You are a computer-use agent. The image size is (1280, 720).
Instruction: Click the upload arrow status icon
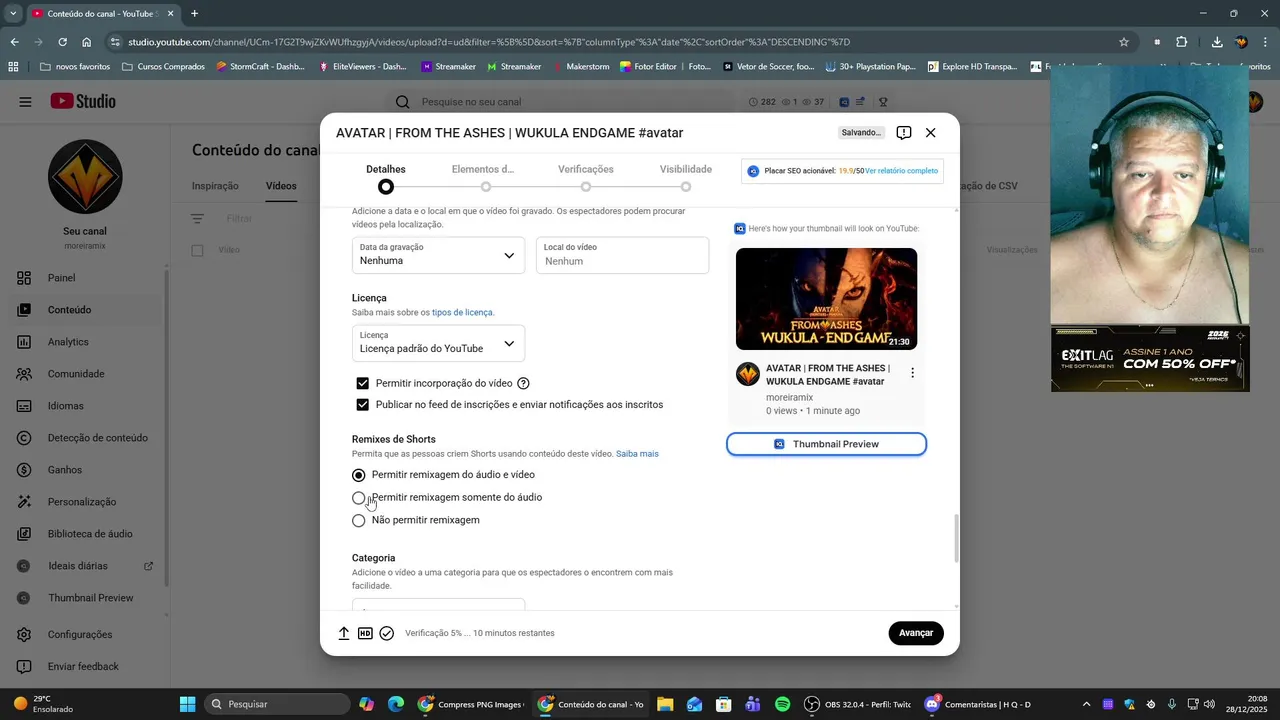[344, 633]
